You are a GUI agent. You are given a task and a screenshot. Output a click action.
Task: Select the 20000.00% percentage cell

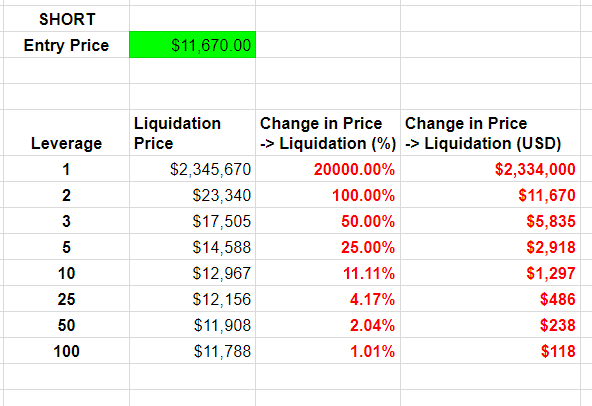[x=328, y=169]
